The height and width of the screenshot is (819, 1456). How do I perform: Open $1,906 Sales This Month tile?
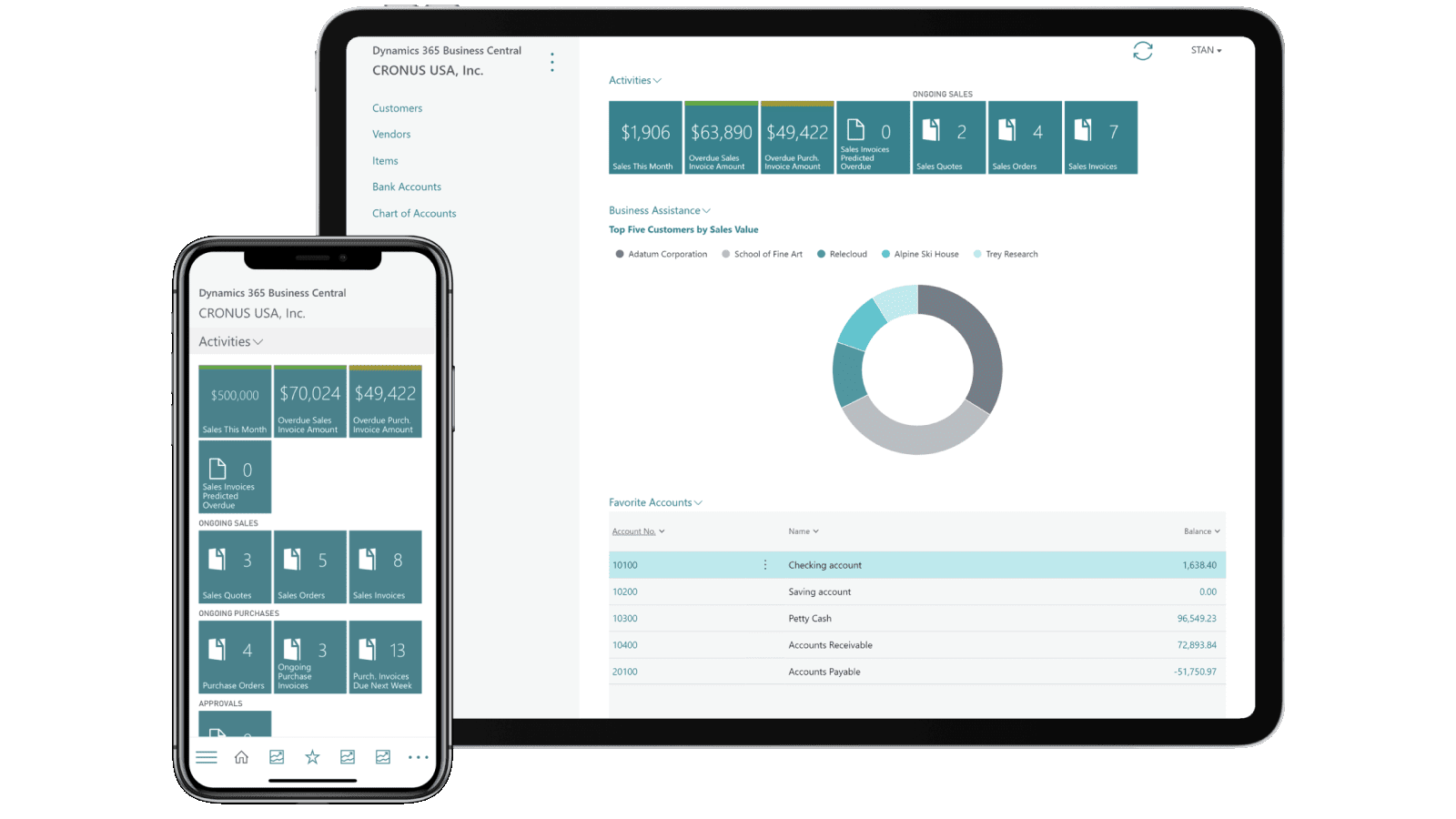(x=645, y=137)
